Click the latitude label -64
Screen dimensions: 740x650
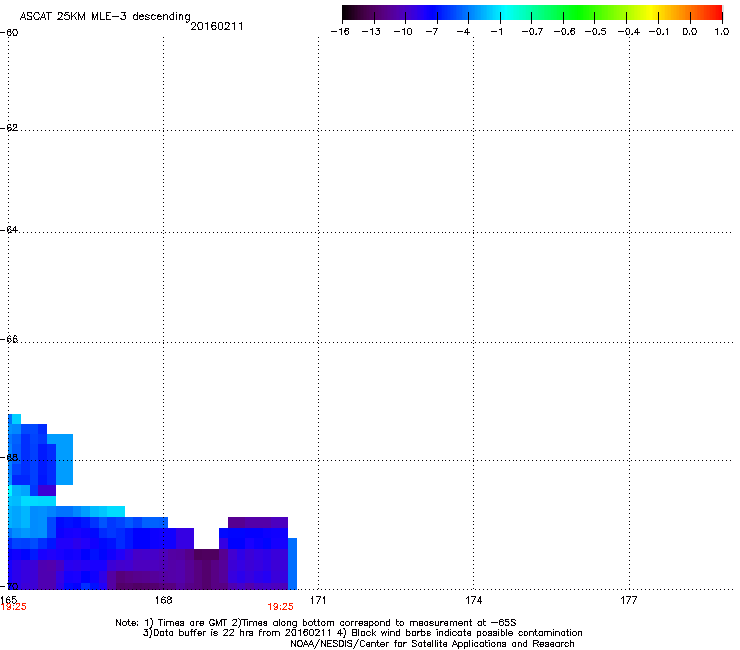(x=9, y=230)
